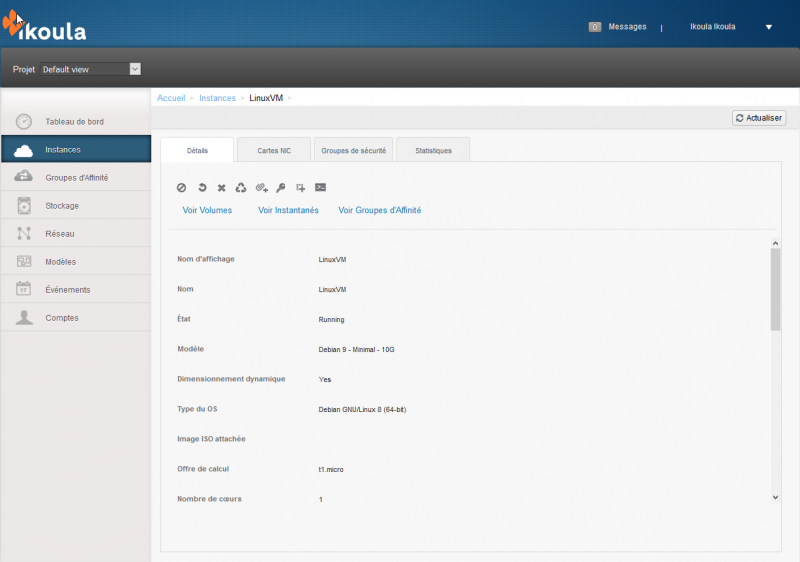
Task: Click the Ikoula Ikoula username
Action: pyautogui.click(x=712, y=27)
